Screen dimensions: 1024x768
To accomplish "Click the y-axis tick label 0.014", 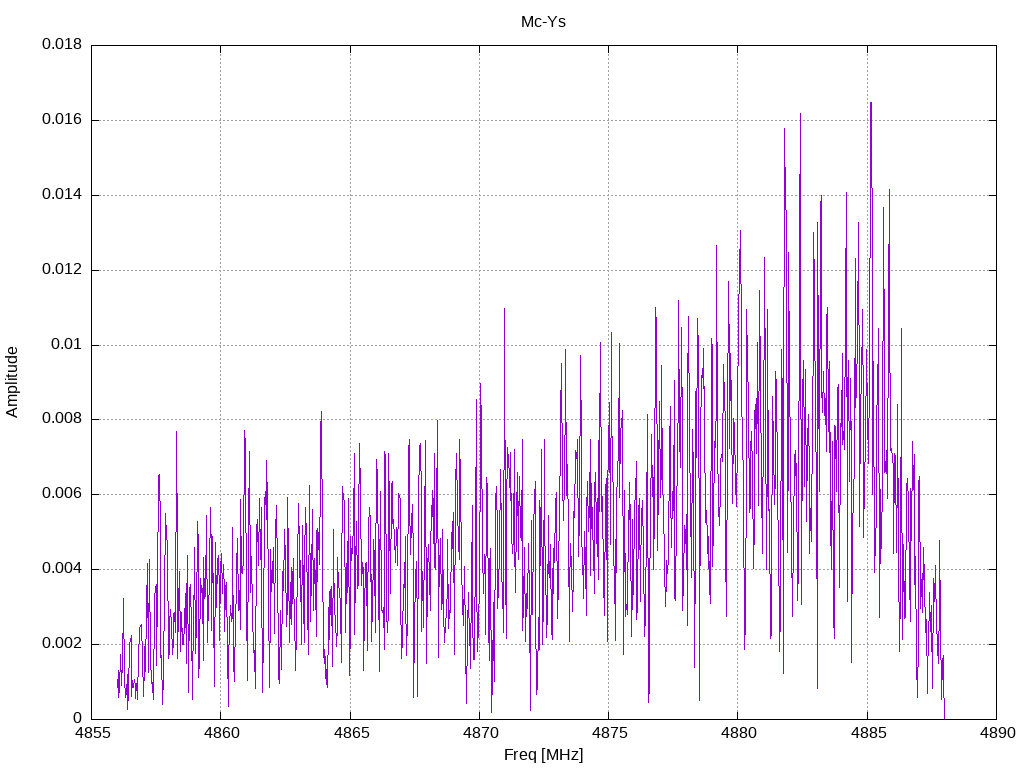I will click(x=62, y=195).
